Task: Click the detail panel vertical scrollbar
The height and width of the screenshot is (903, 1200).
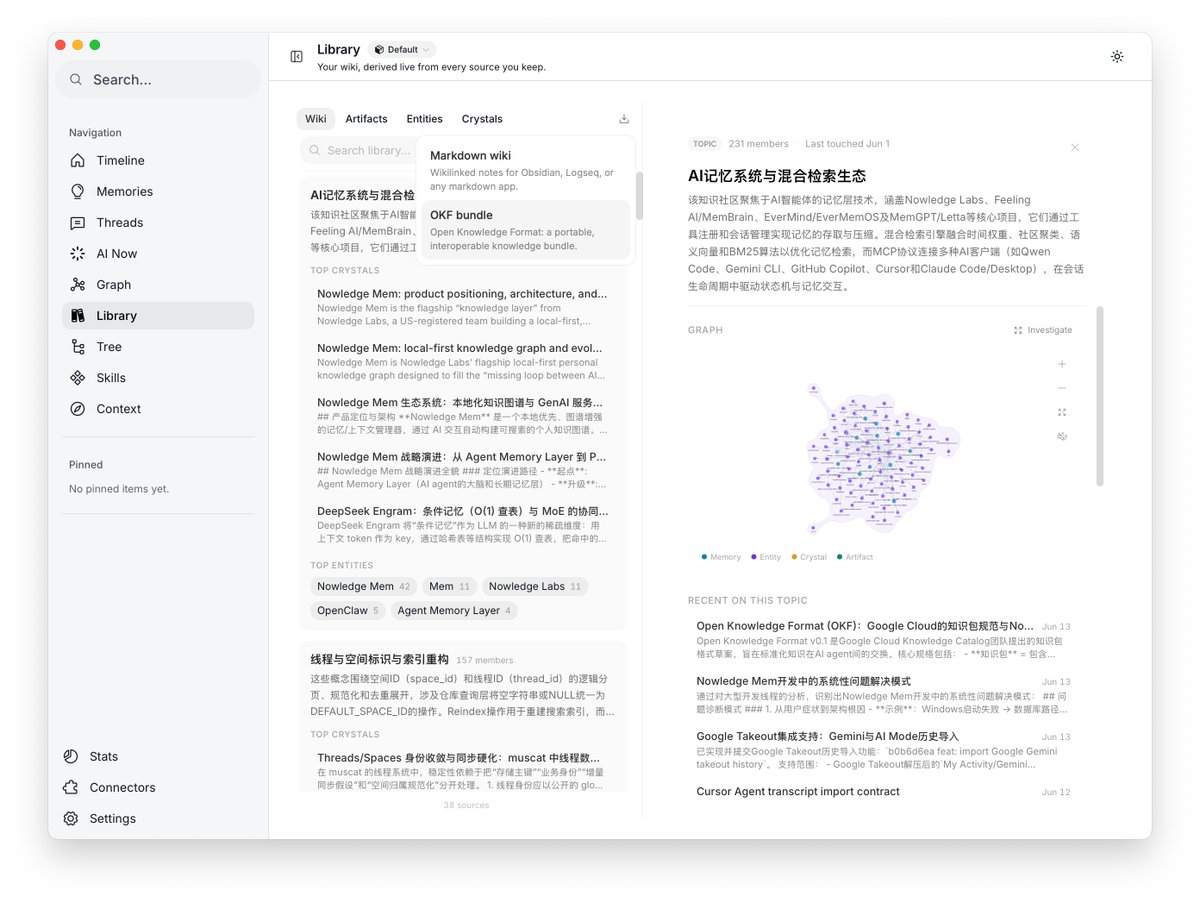Action: [1100, 396]
